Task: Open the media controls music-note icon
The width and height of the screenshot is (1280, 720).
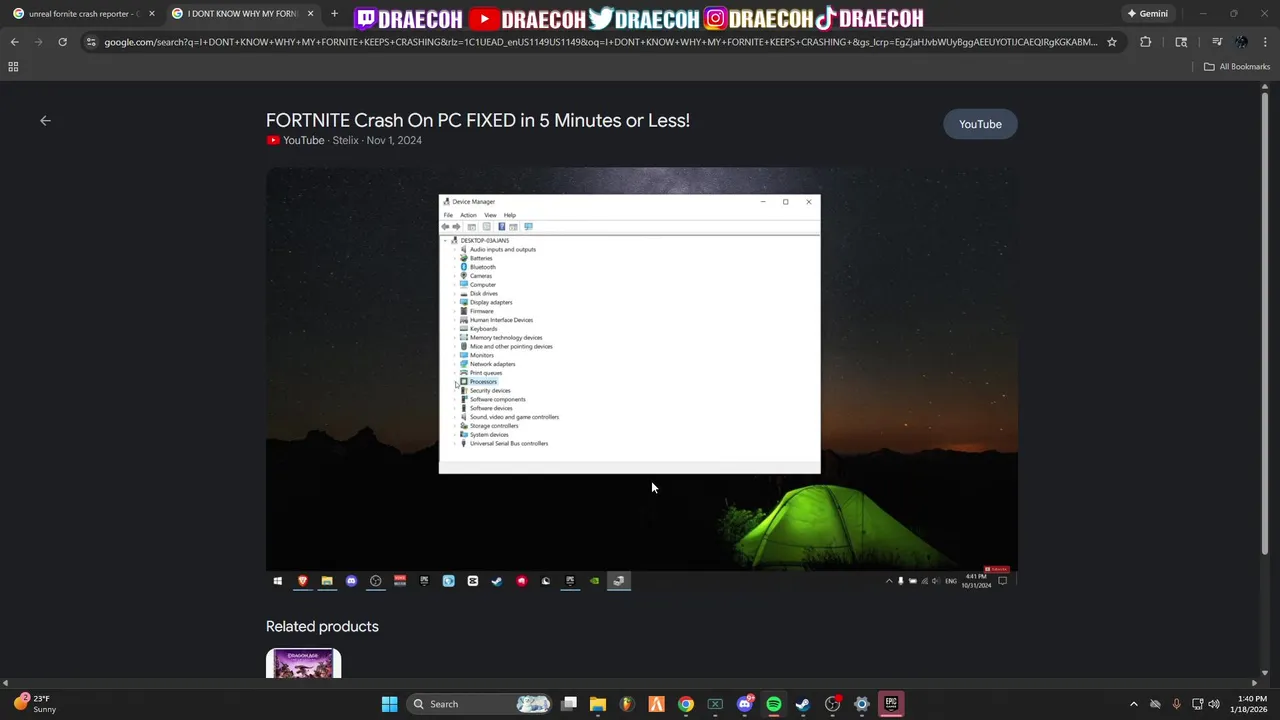Action: point(1217,42)
